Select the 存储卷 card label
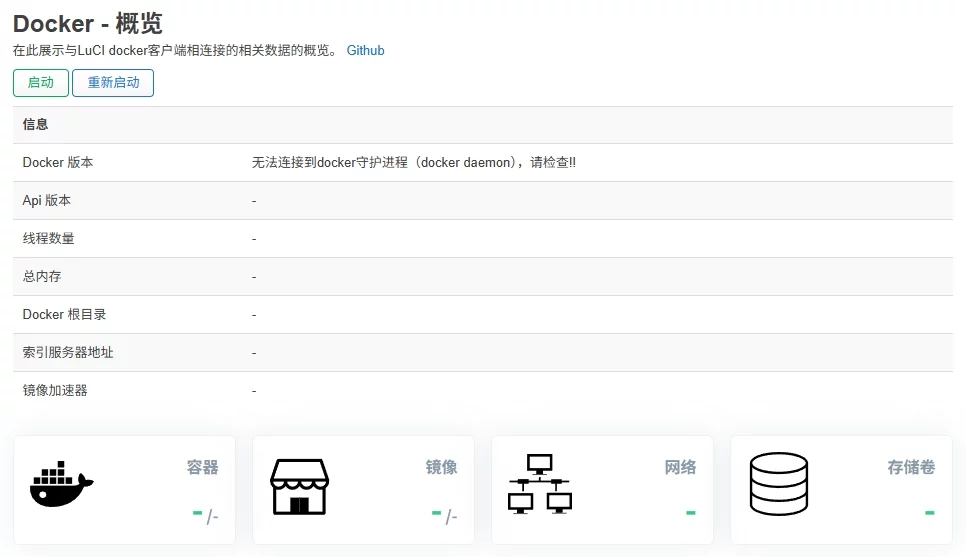 [911, 467]
